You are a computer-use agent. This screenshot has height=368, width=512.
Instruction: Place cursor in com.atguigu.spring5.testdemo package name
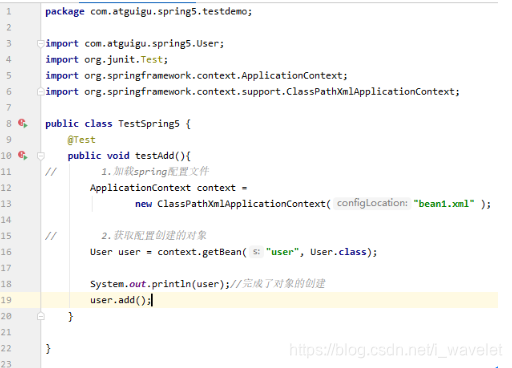[x=169, y=12]
